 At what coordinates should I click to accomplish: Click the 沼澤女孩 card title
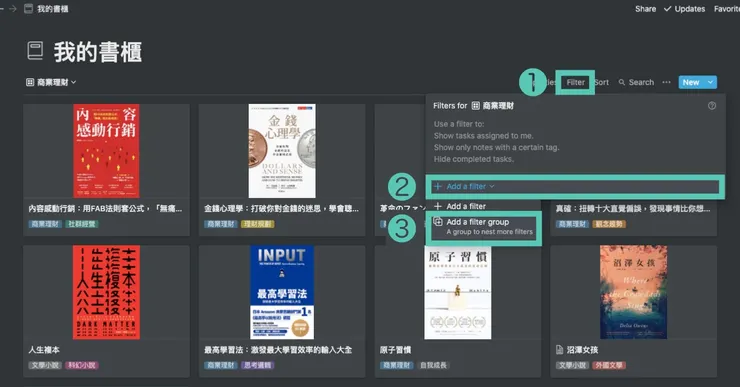coord(582,350)
